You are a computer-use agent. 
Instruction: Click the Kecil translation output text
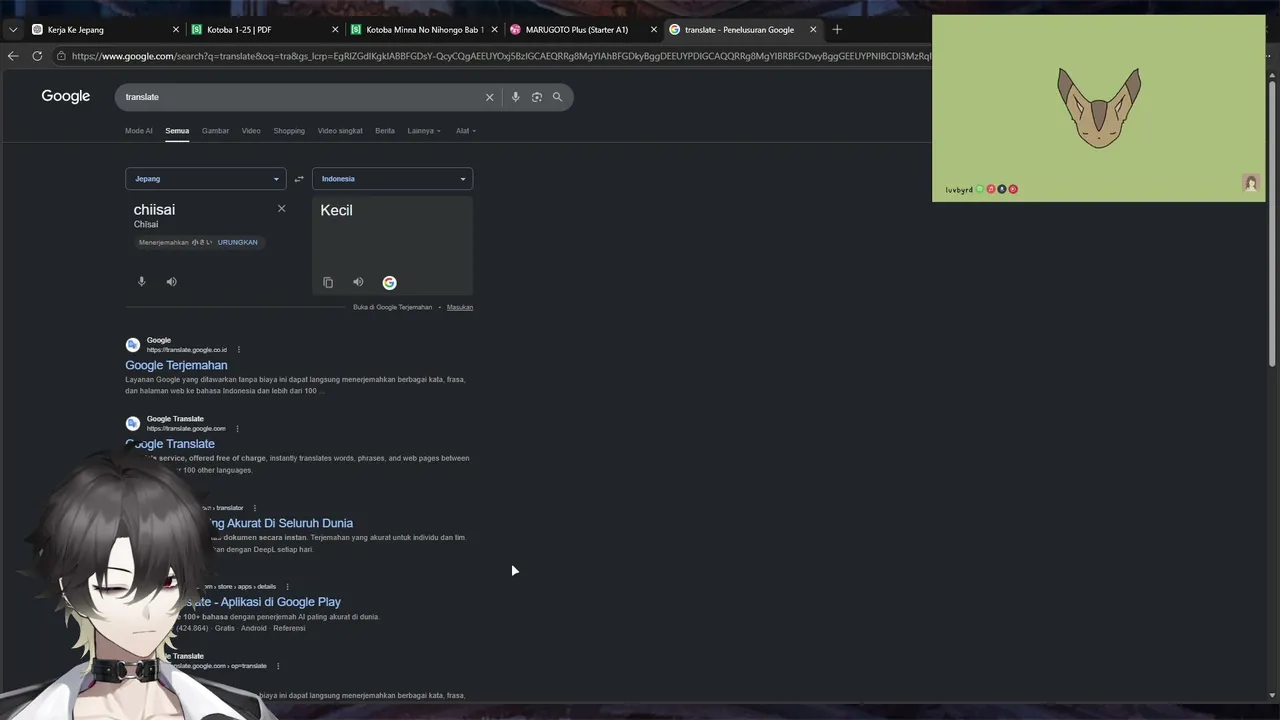coord(336,210)
